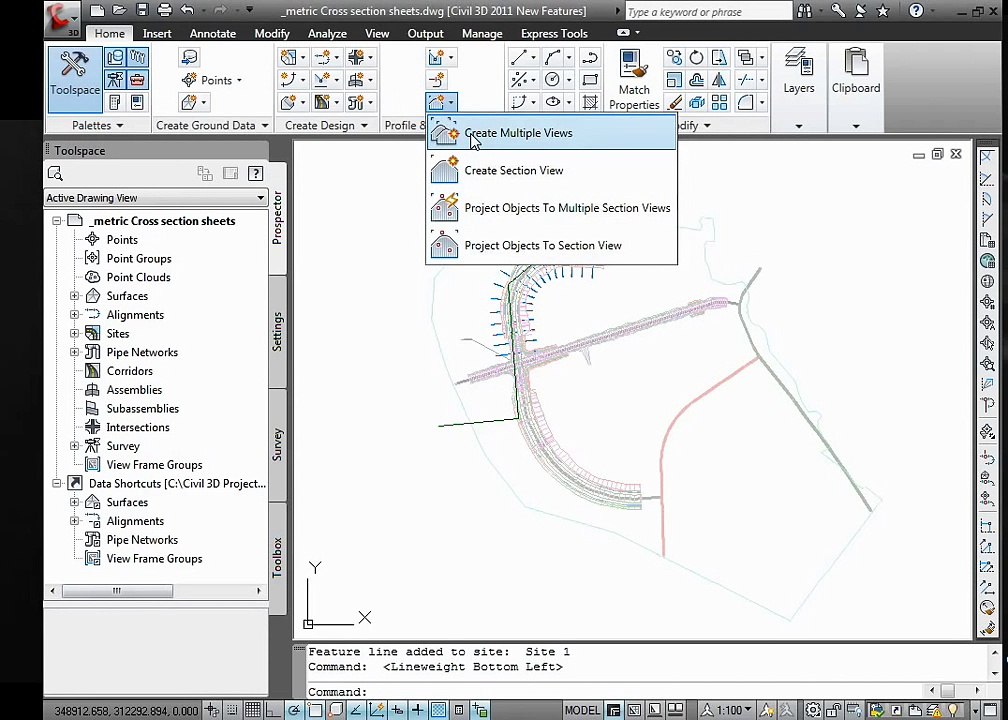Open the Active Drawing View dropdown

[156, 198]
